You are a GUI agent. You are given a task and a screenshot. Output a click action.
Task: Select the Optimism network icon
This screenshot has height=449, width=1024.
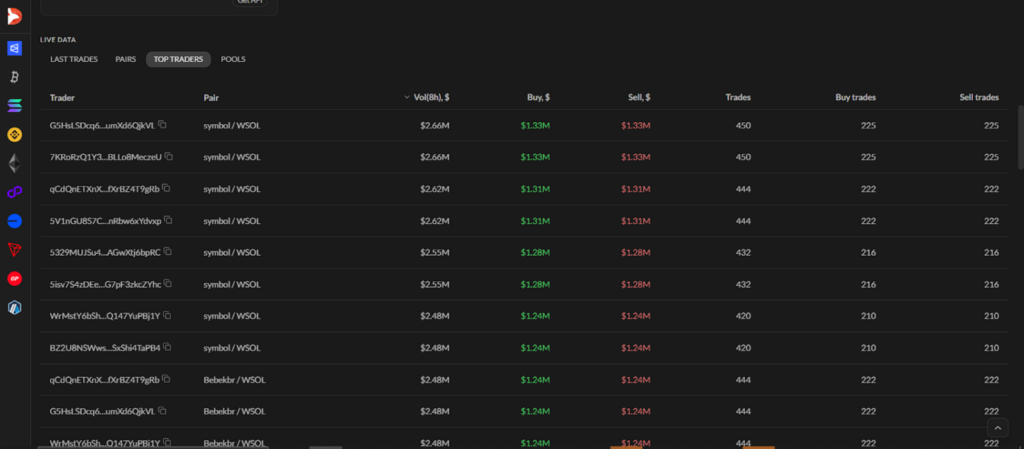click(x=14, y=279)
